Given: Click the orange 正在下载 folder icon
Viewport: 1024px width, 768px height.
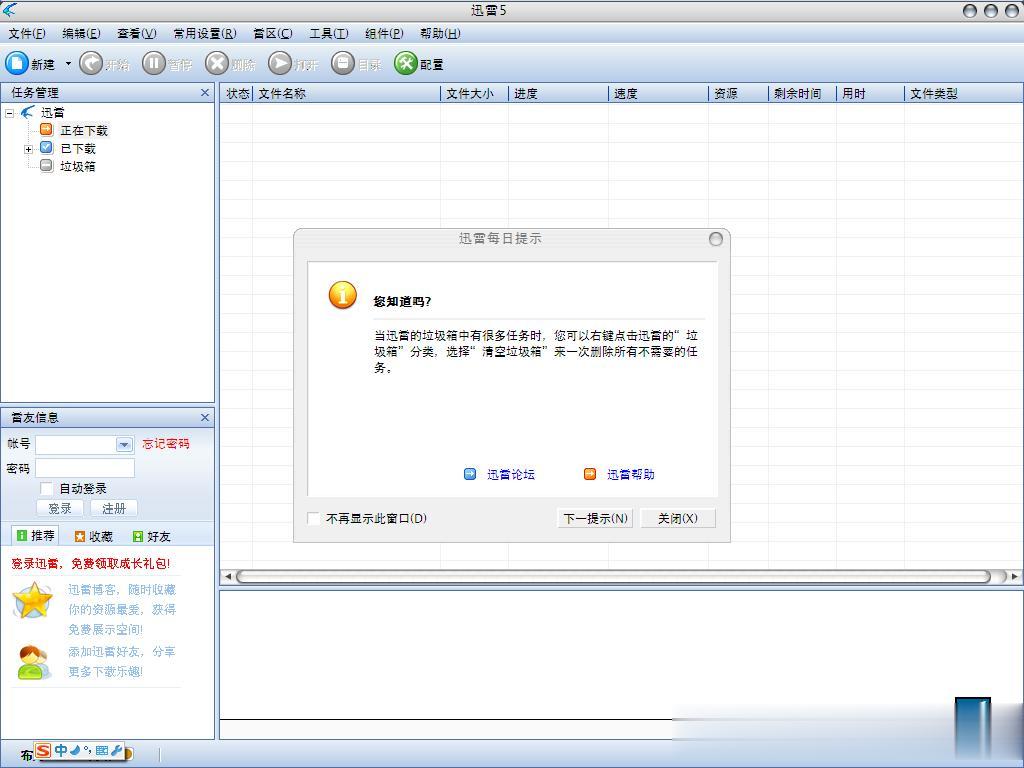Looking at the screenshot, I should 46,129.
